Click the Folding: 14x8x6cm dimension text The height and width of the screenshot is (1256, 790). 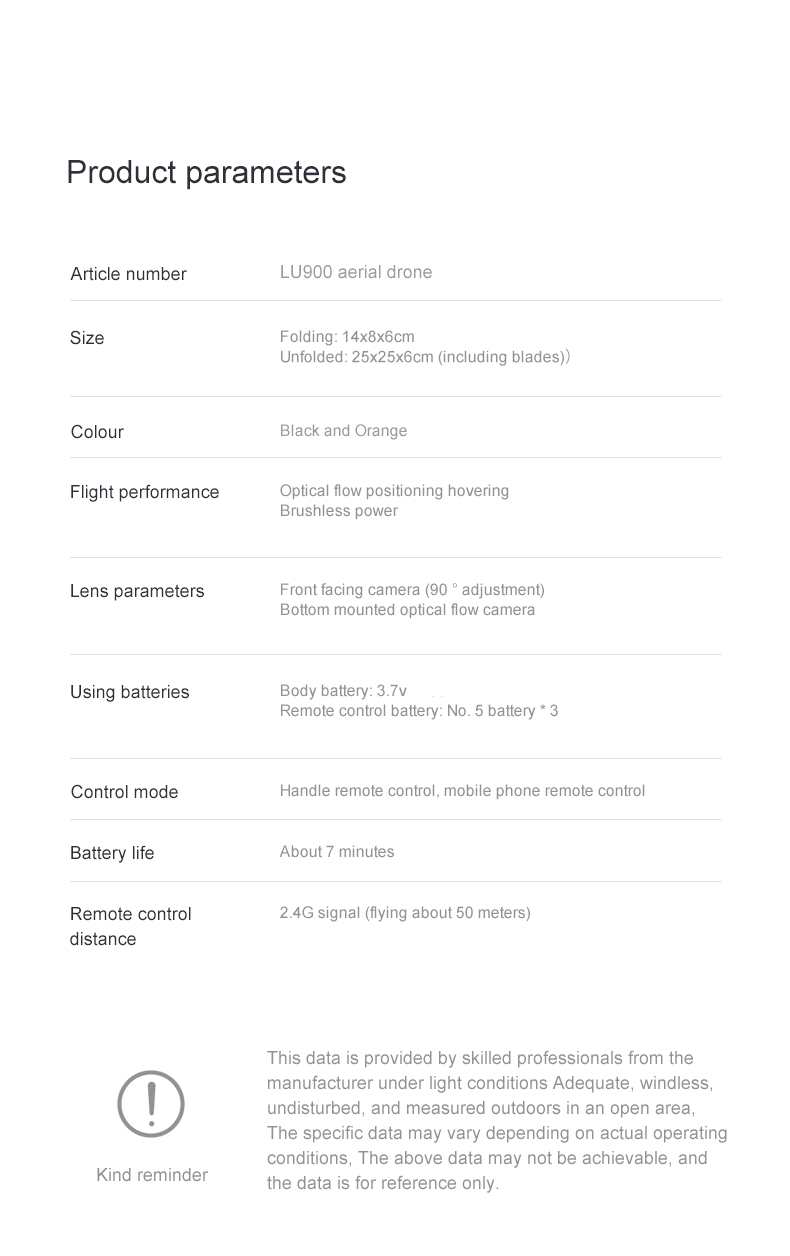click(x=347, y=337)
